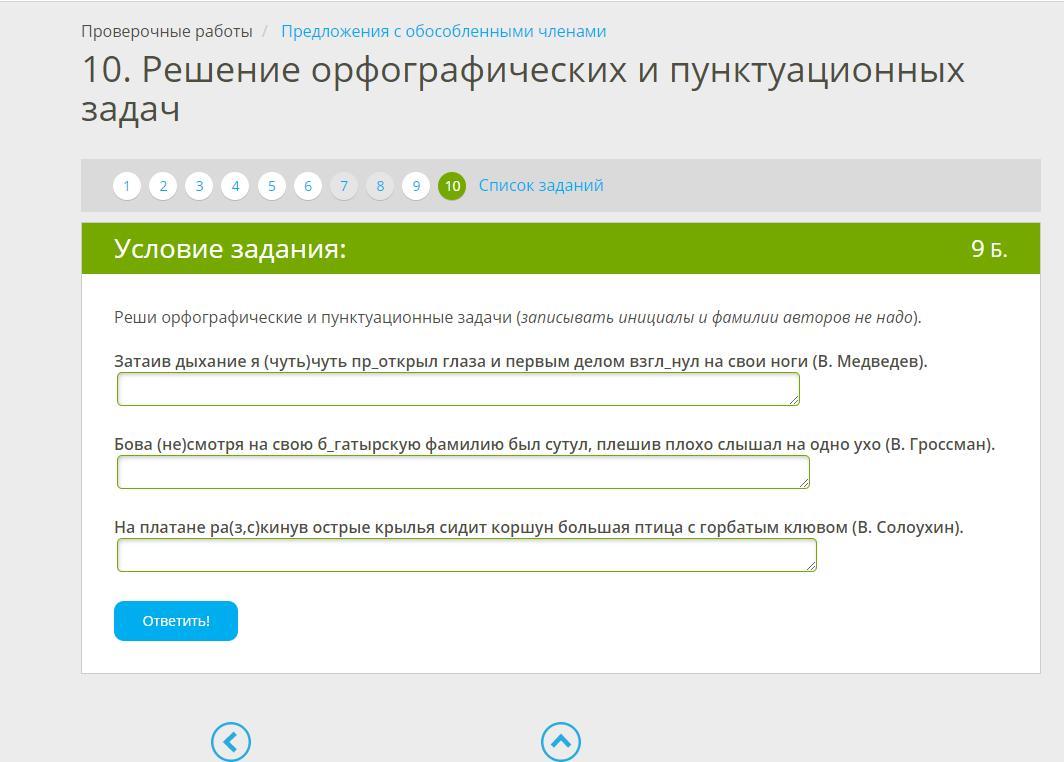Go to task number 8

380,186
